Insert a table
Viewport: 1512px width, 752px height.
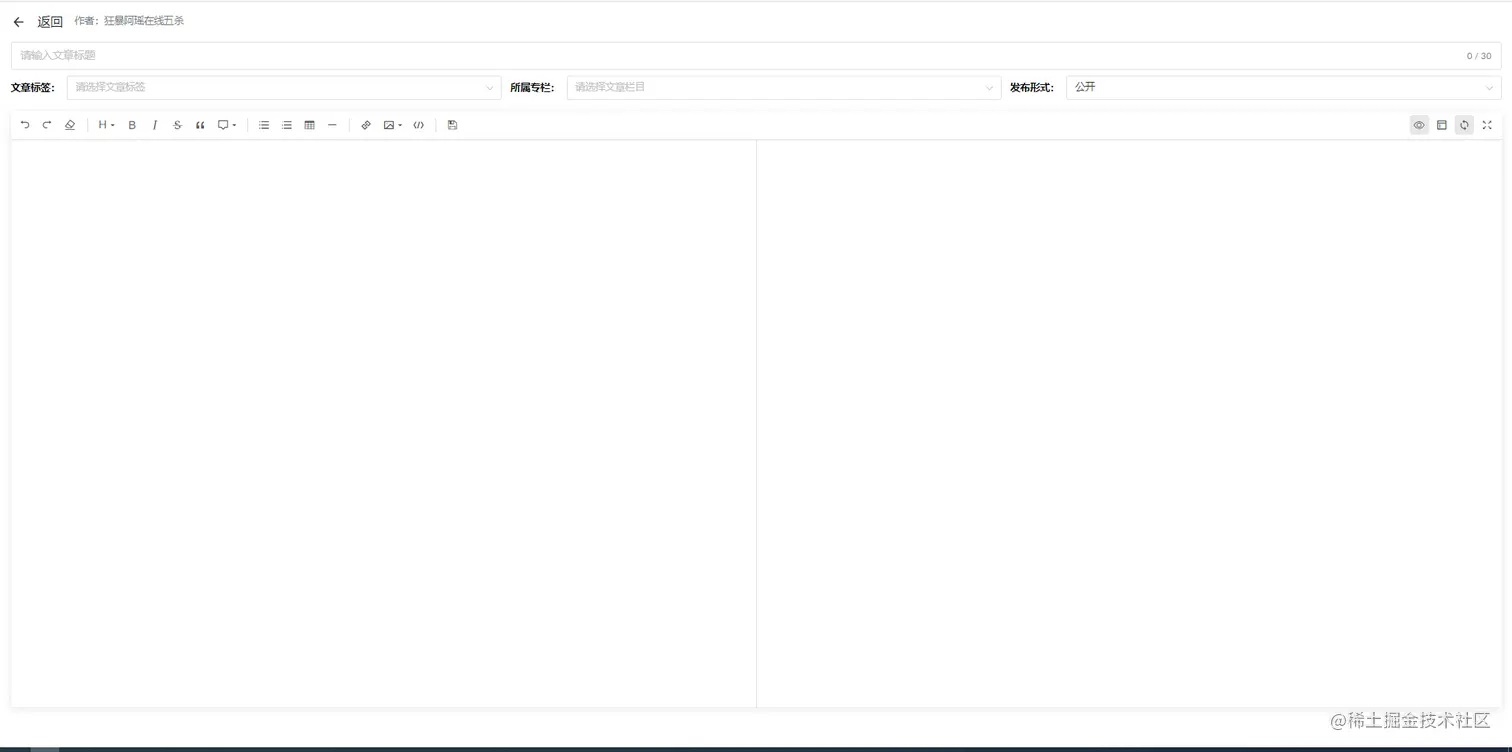tap(310, 125)
